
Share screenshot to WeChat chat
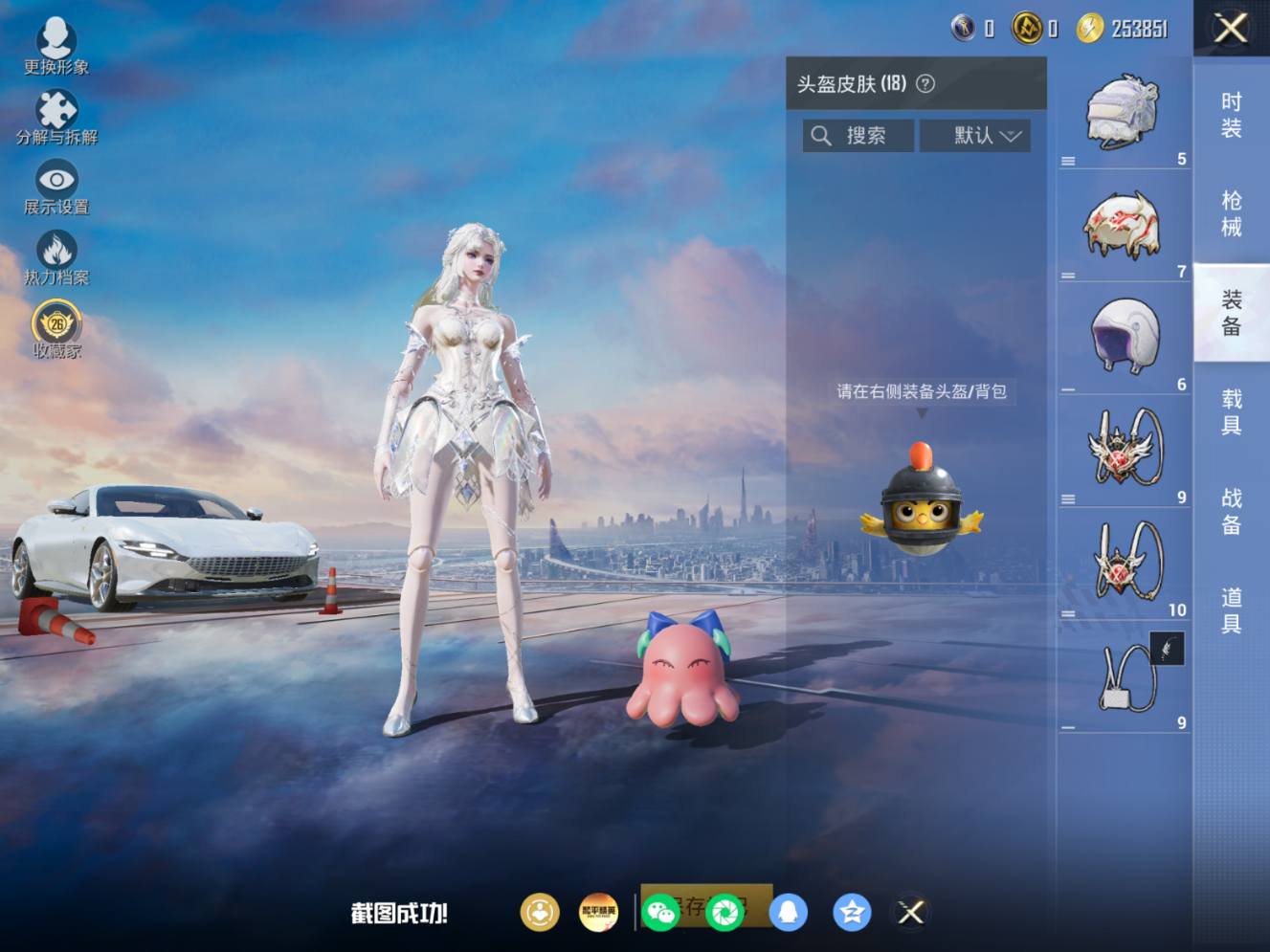pyautogui.click(x=660, y=912)
